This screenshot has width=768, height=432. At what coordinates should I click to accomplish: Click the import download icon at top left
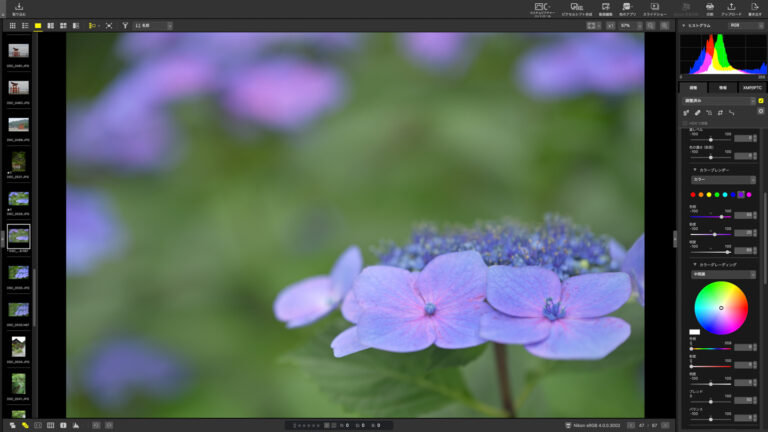click(x=19, y=8)
